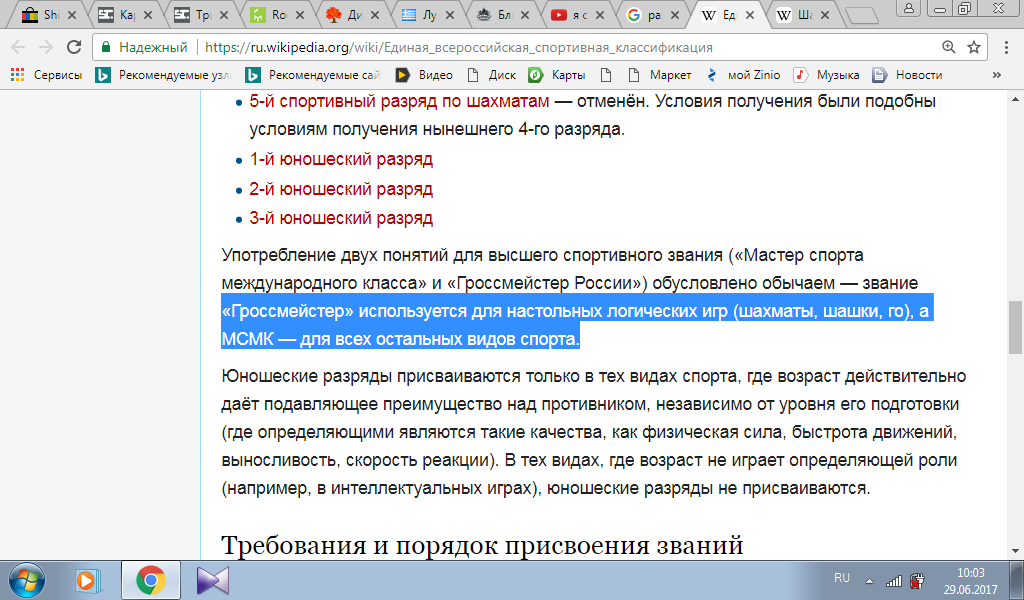This screenshot has width=1024, height=600.
Task: Open the 5-й спортивный разряд по шахматам link
Action: coord(399,101)
